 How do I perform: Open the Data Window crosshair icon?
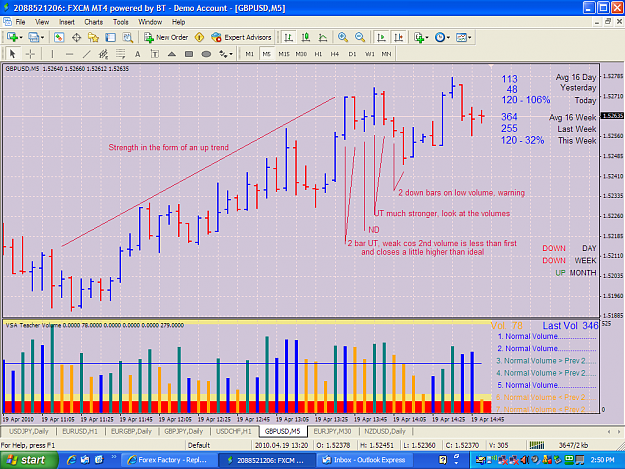(x=76, y=37)
